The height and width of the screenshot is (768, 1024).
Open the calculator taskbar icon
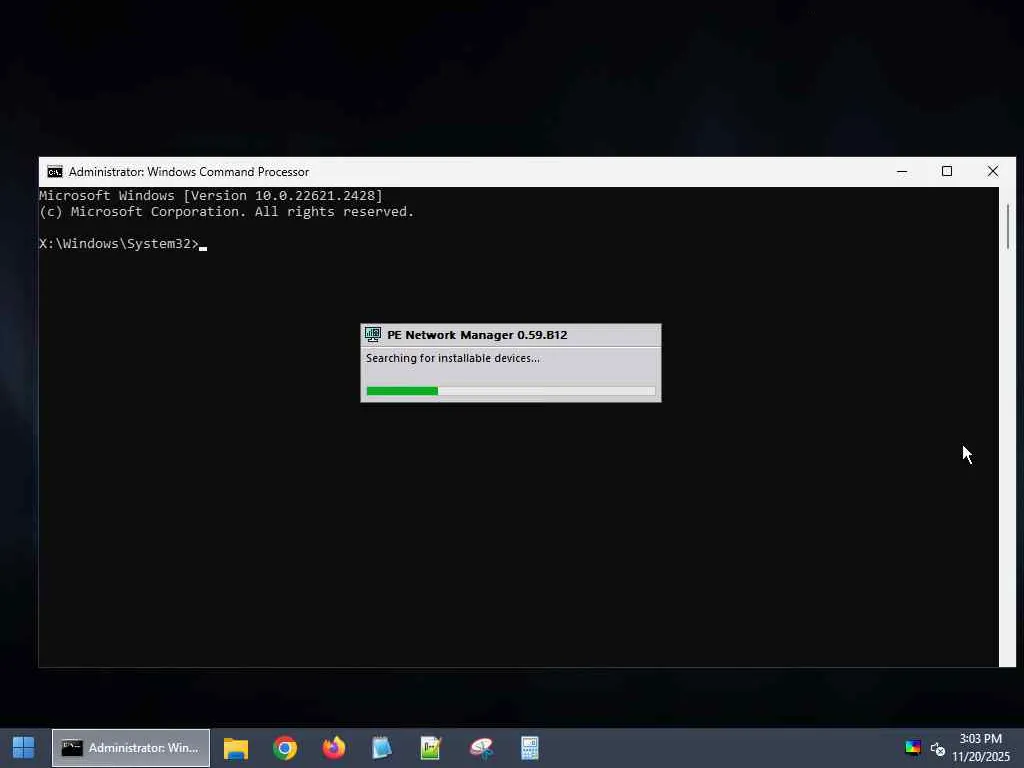pyautogui.click(x=530, y=748)
